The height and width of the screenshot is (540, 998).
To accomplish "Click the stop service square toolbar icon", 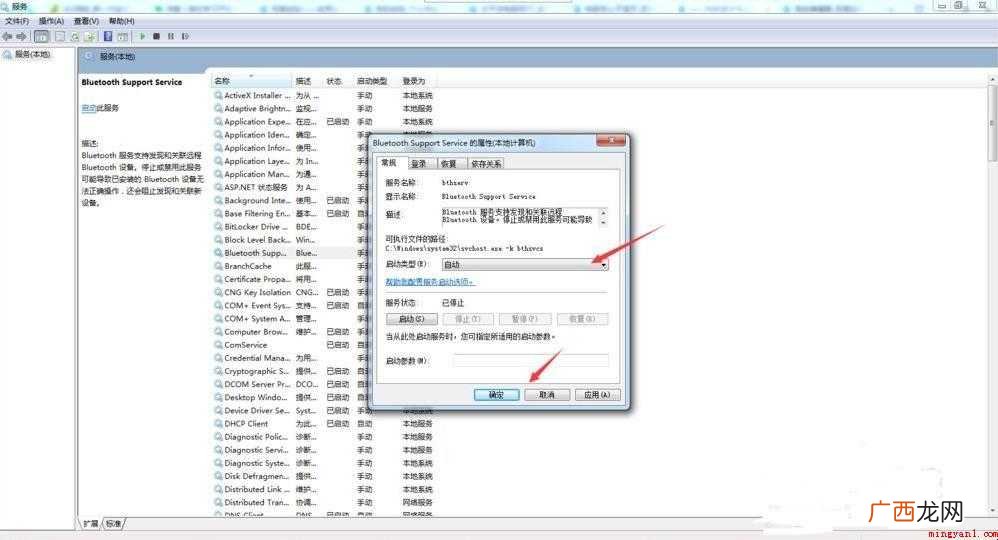I will (x=157, y=36).
